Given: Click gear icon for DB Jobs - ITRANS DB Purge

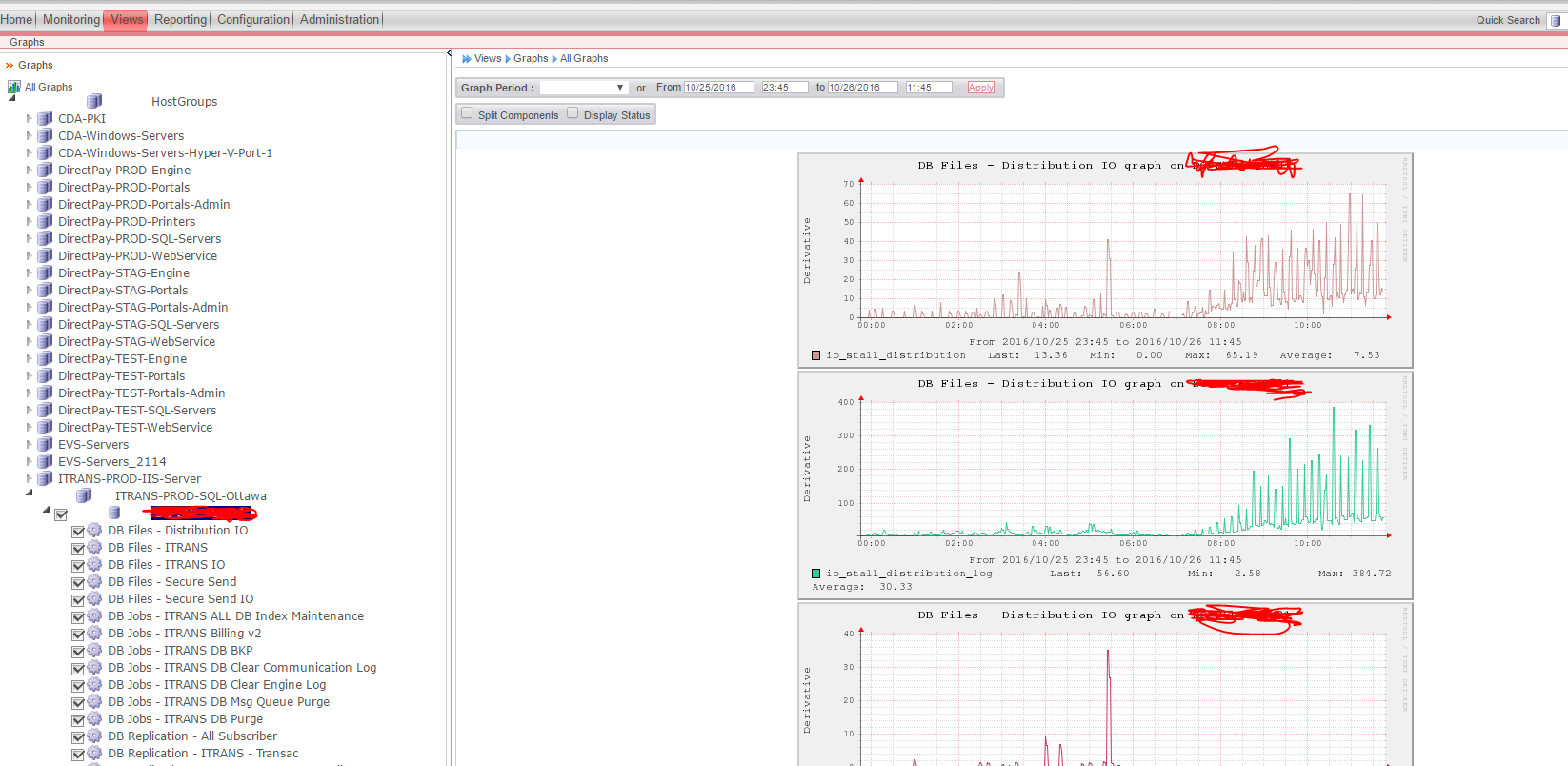Looking at the screenshot, I should tap(94, 718).
